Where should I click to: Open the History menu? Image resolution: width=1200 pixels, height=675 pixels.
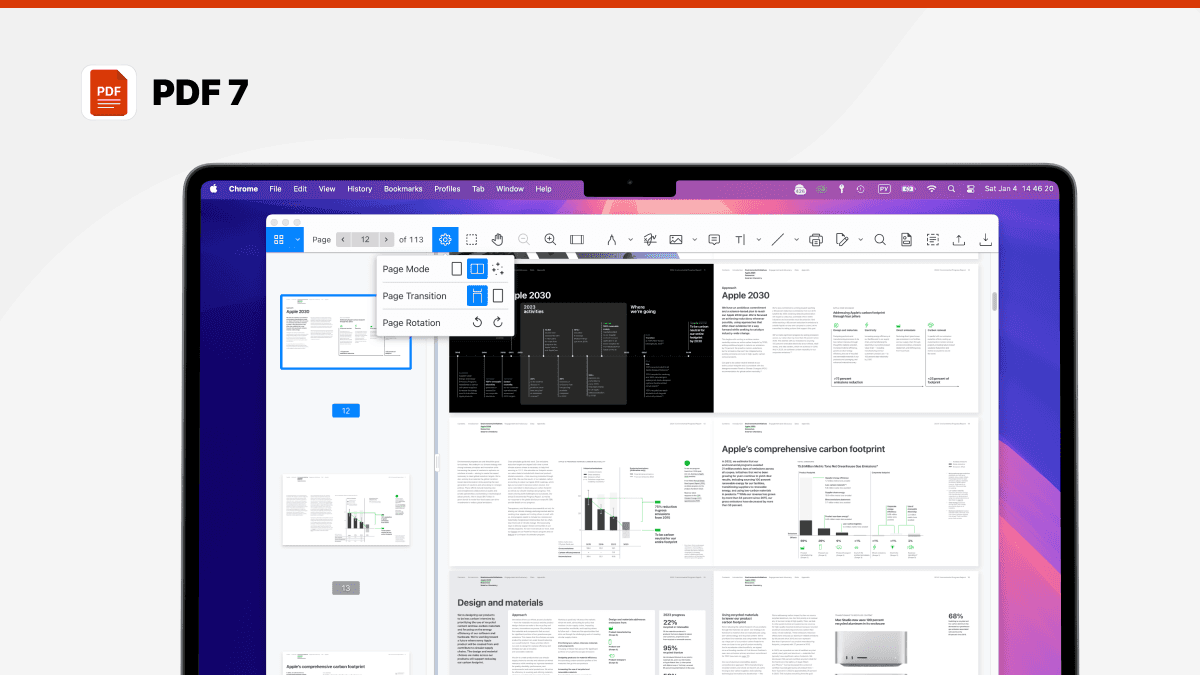[360, 188]
